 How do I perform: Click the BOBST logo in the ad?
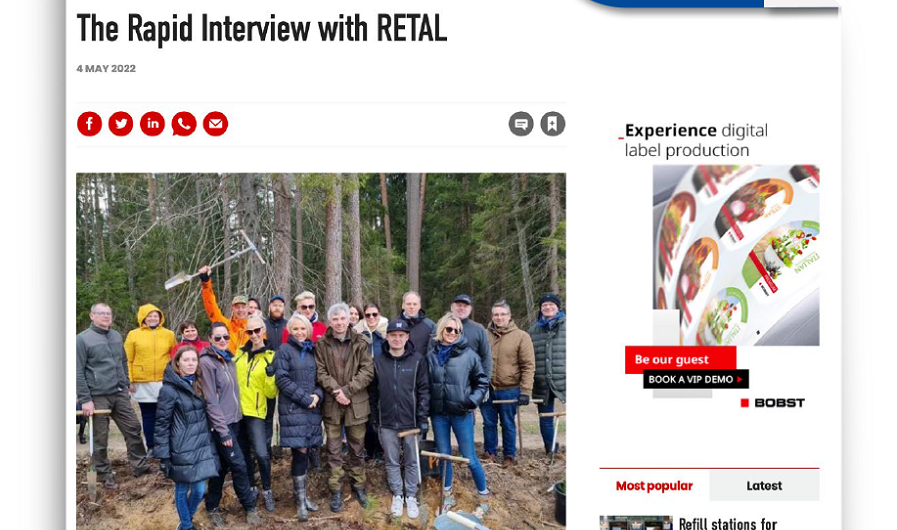(x=773, y=403)
